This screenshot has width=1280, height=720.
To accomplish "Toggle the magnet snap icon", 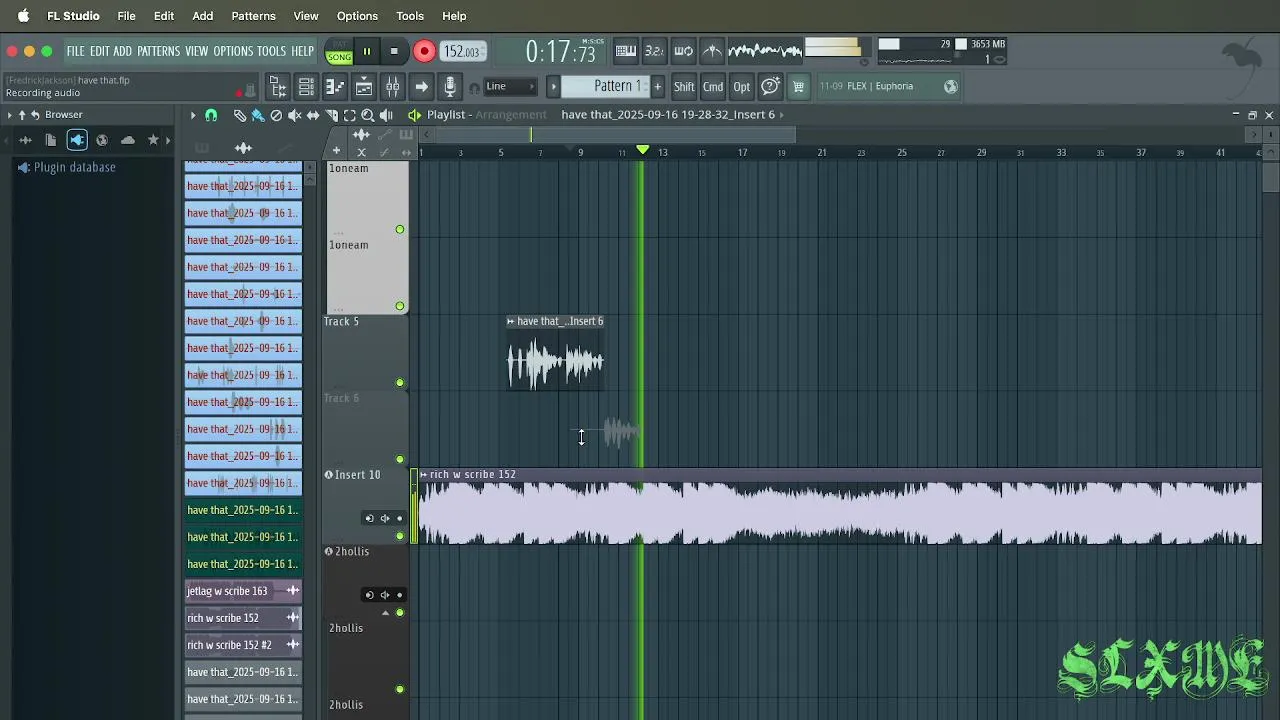I will tap(211, 115).
